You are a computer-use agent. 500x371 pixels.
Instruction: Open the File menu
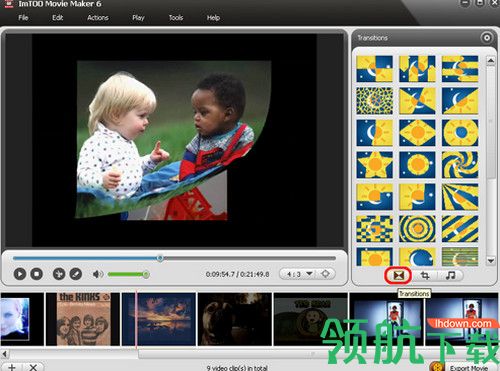pos(23,18)
